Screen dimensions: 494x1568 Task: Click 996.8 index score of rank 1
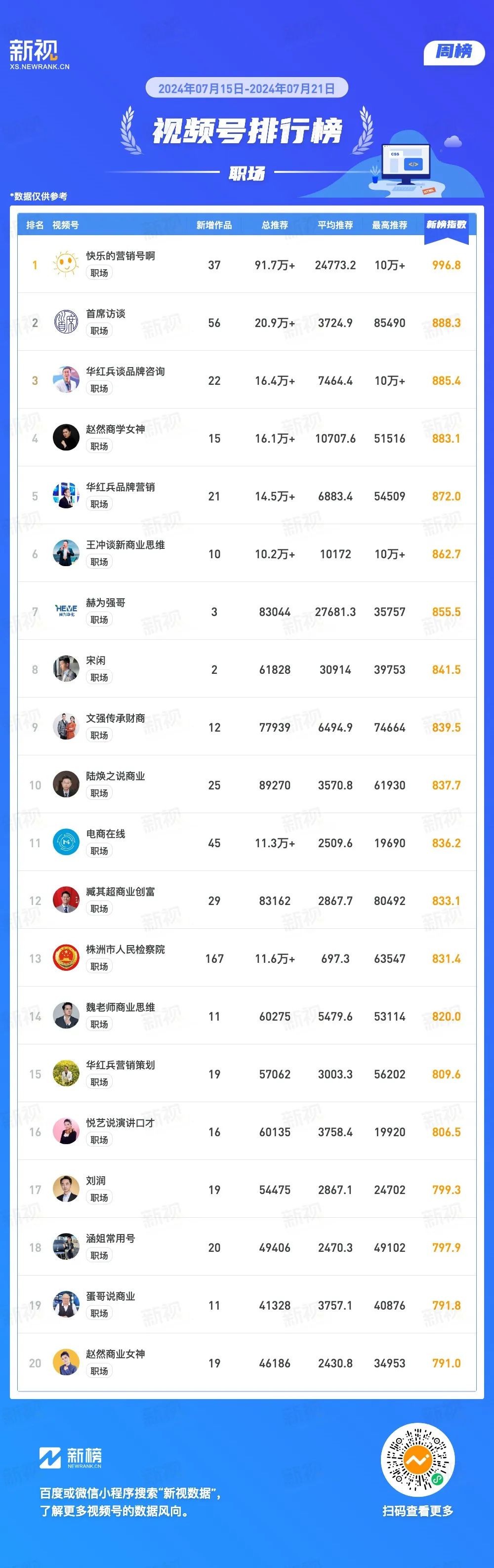click(446, 265)
